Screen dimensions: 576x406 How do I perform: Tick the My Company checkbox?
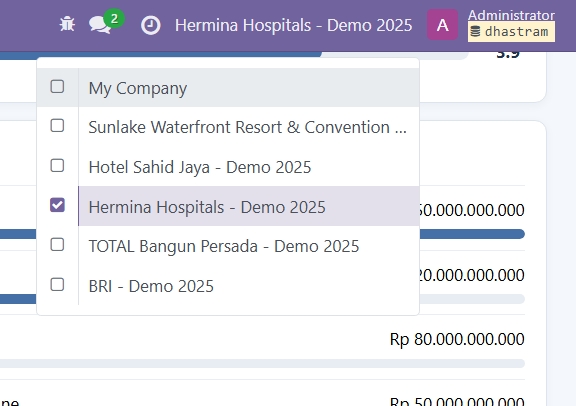57,87
